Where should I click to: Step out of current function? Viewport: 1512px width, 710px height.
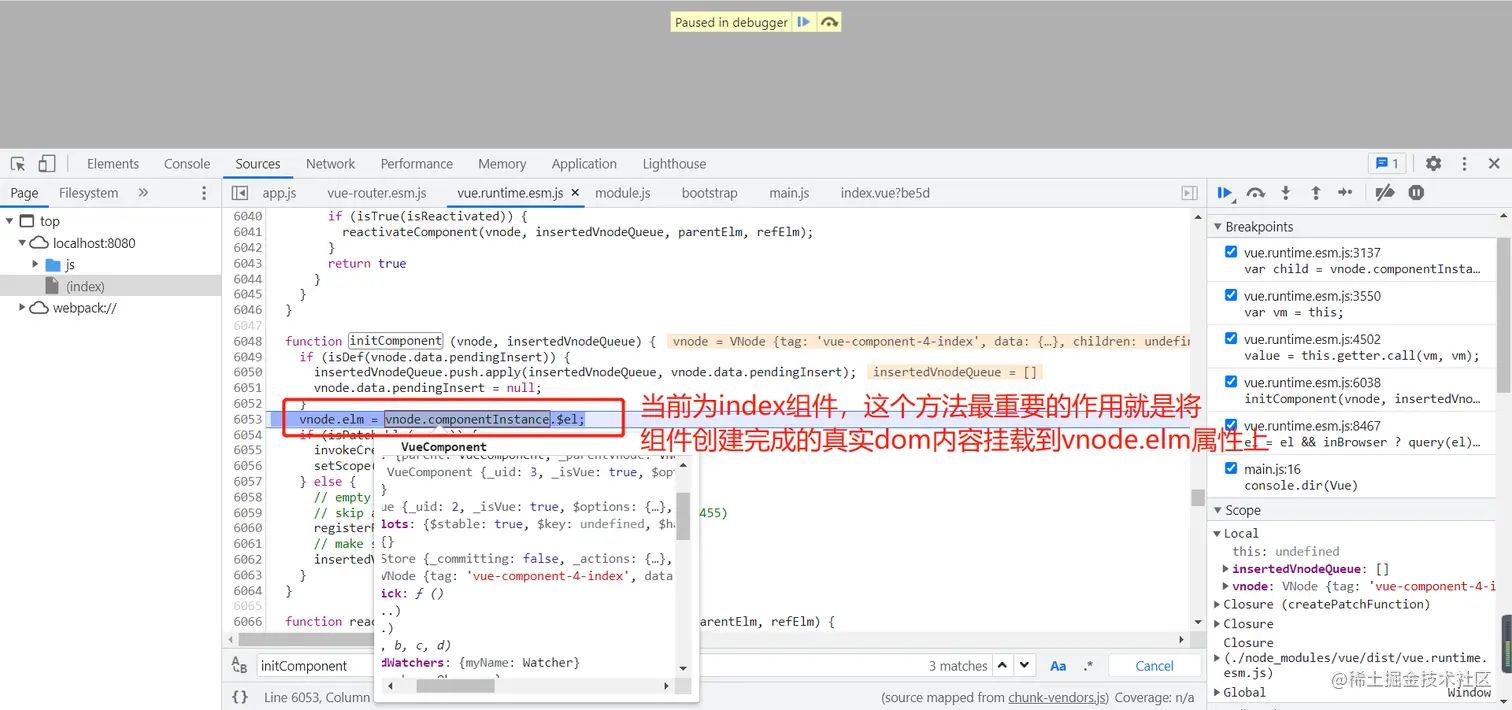coord(1316,193)
